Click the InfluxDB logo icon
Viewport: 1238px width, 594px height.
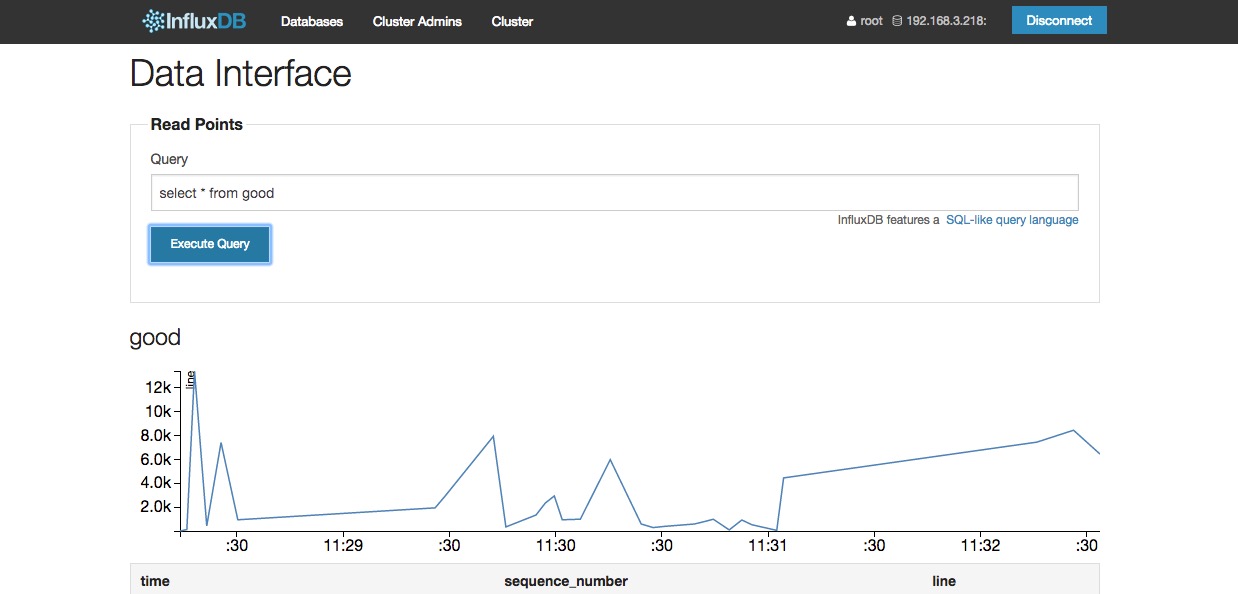tap(153, 21)
